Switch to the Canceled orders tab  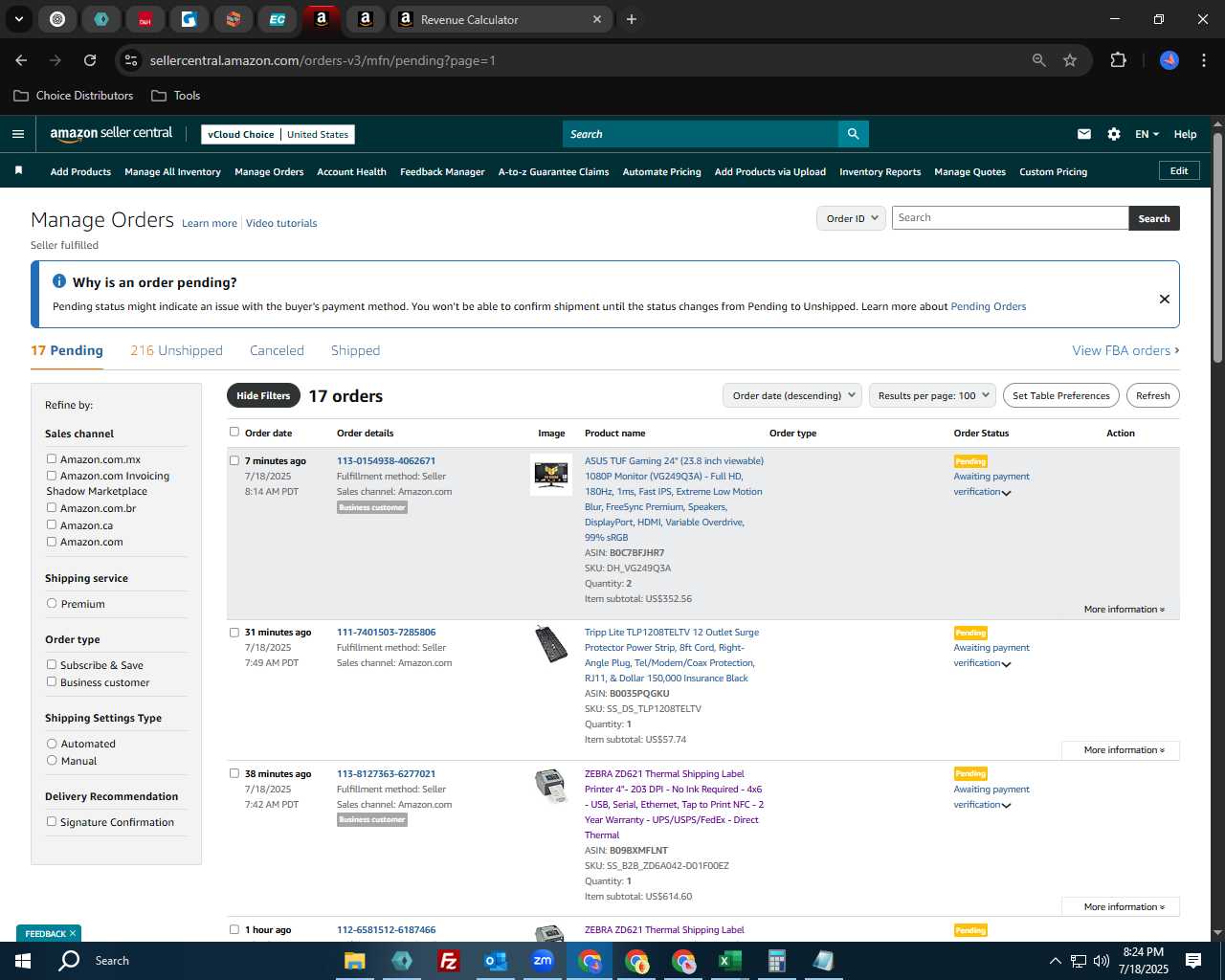click(277, 350)
